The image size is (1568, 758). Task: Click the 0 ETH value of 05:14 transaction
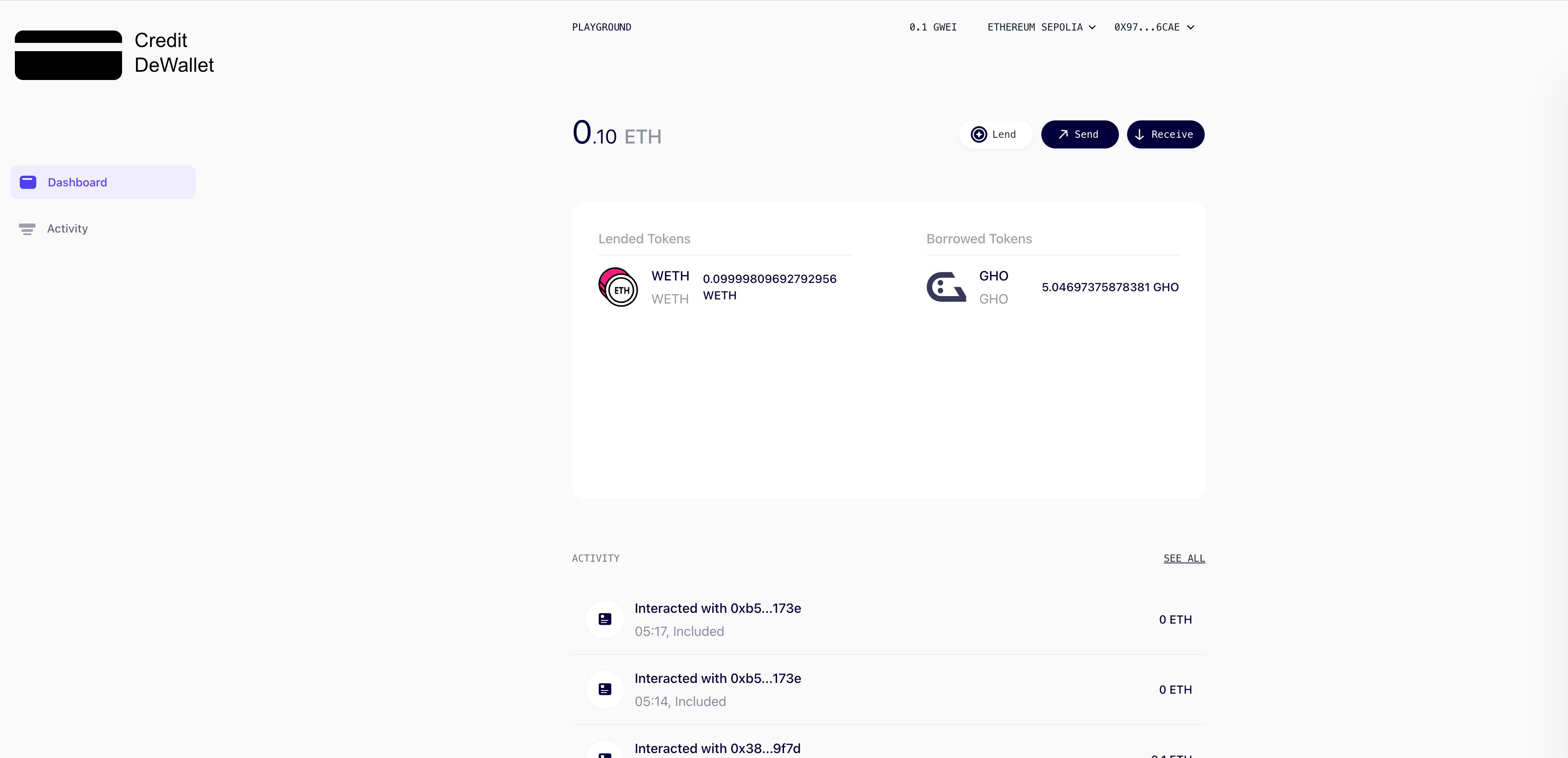(1175, 689)
